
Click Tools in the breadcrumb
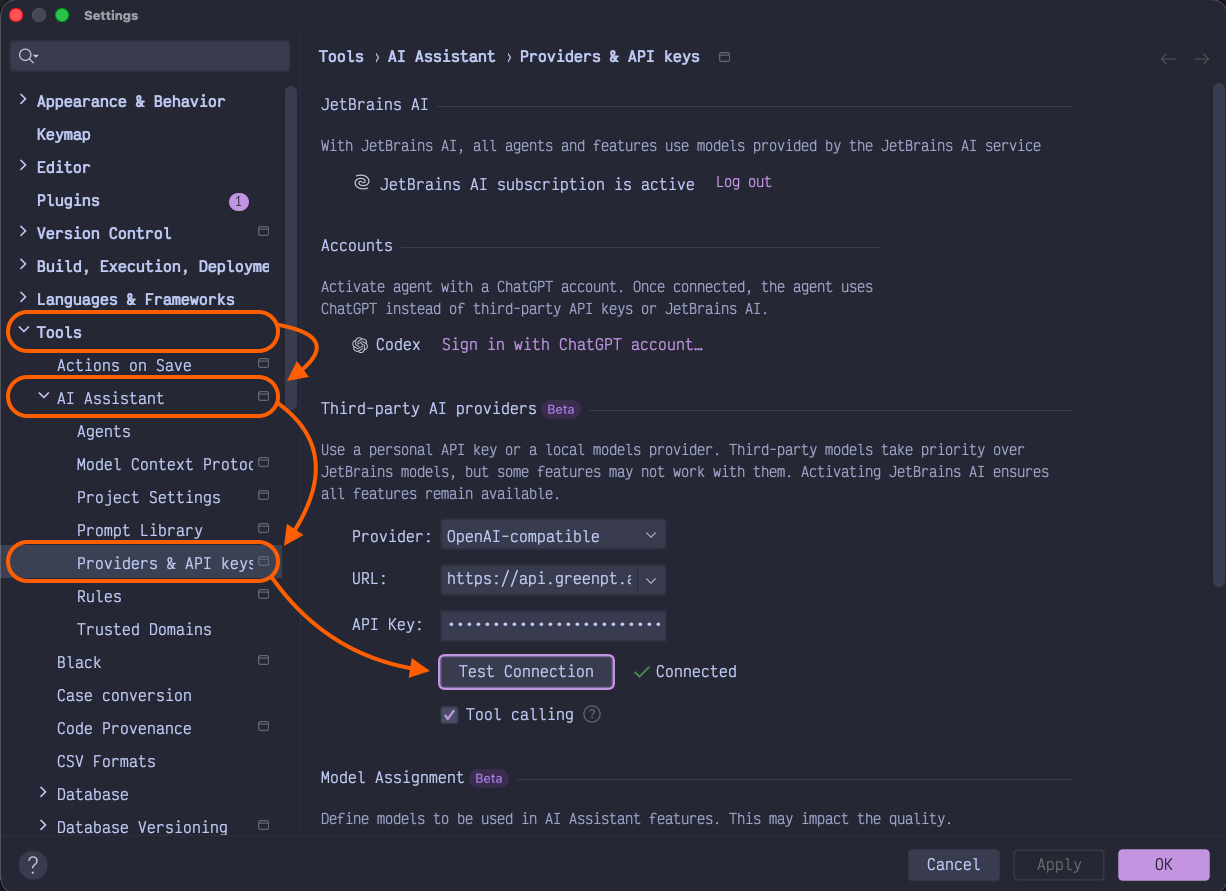[x=341, y=56]
